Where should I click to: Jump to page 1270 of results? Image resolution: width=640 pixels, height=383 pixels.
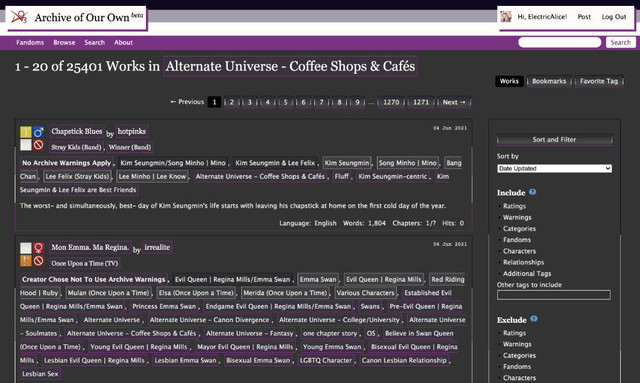click(x=391, y=102)
